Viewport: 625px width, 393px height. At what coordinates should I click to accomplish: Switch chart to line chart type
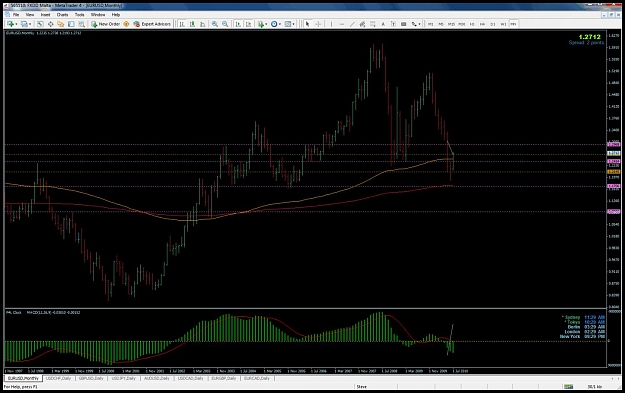point(202,24)
